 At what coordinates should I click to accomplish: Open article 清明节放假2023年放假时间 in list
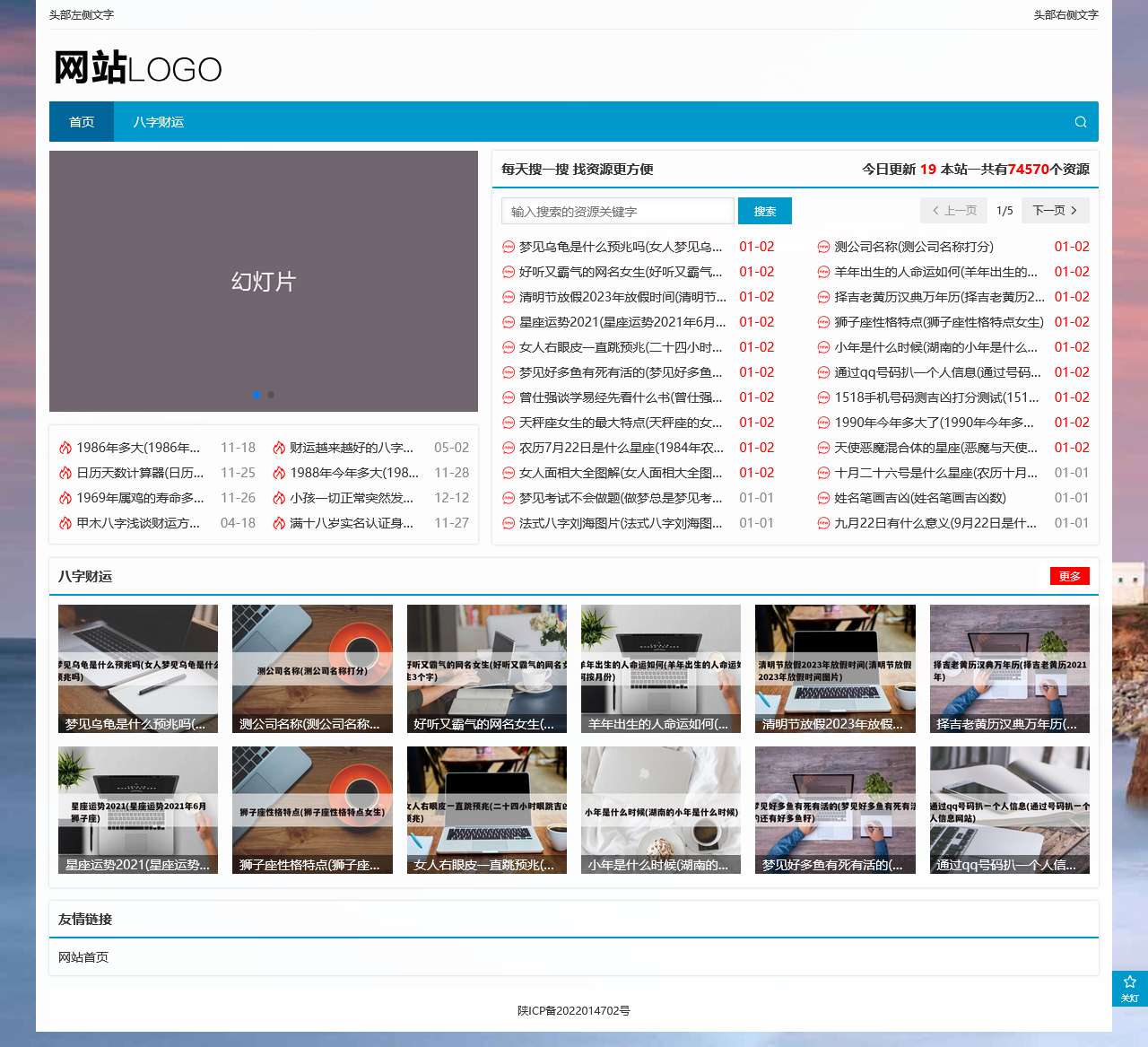[623, 297]
